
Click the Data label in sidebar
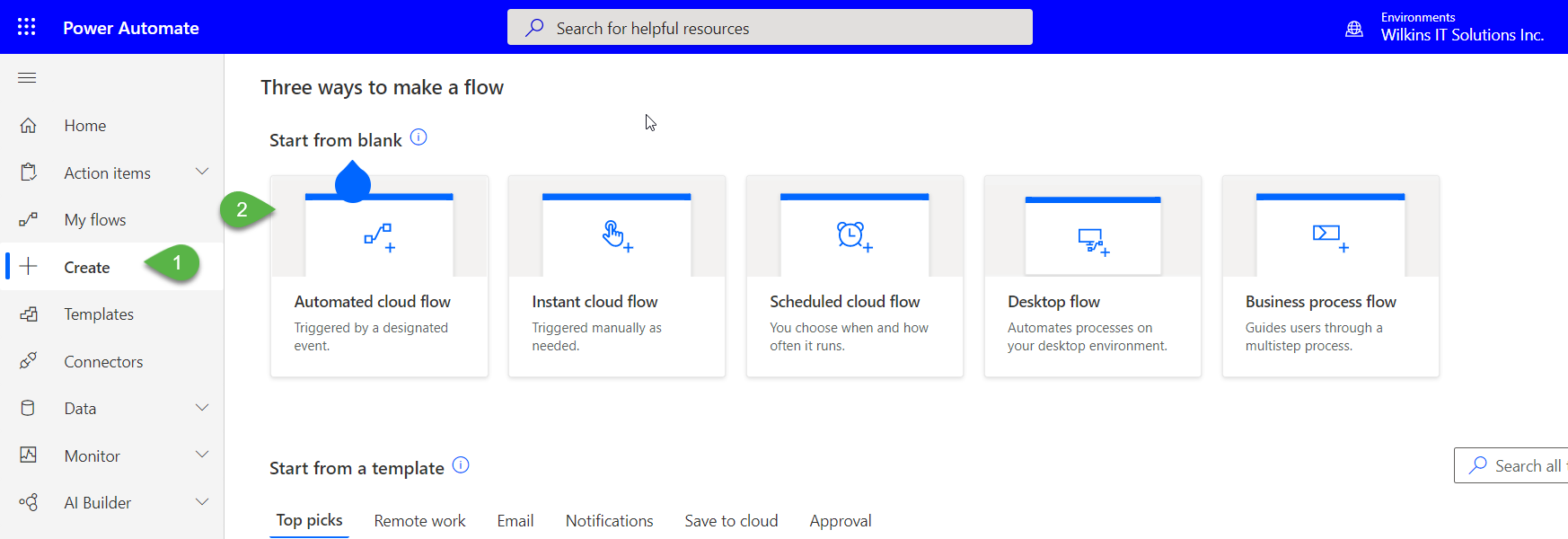[x=80, y=409]
